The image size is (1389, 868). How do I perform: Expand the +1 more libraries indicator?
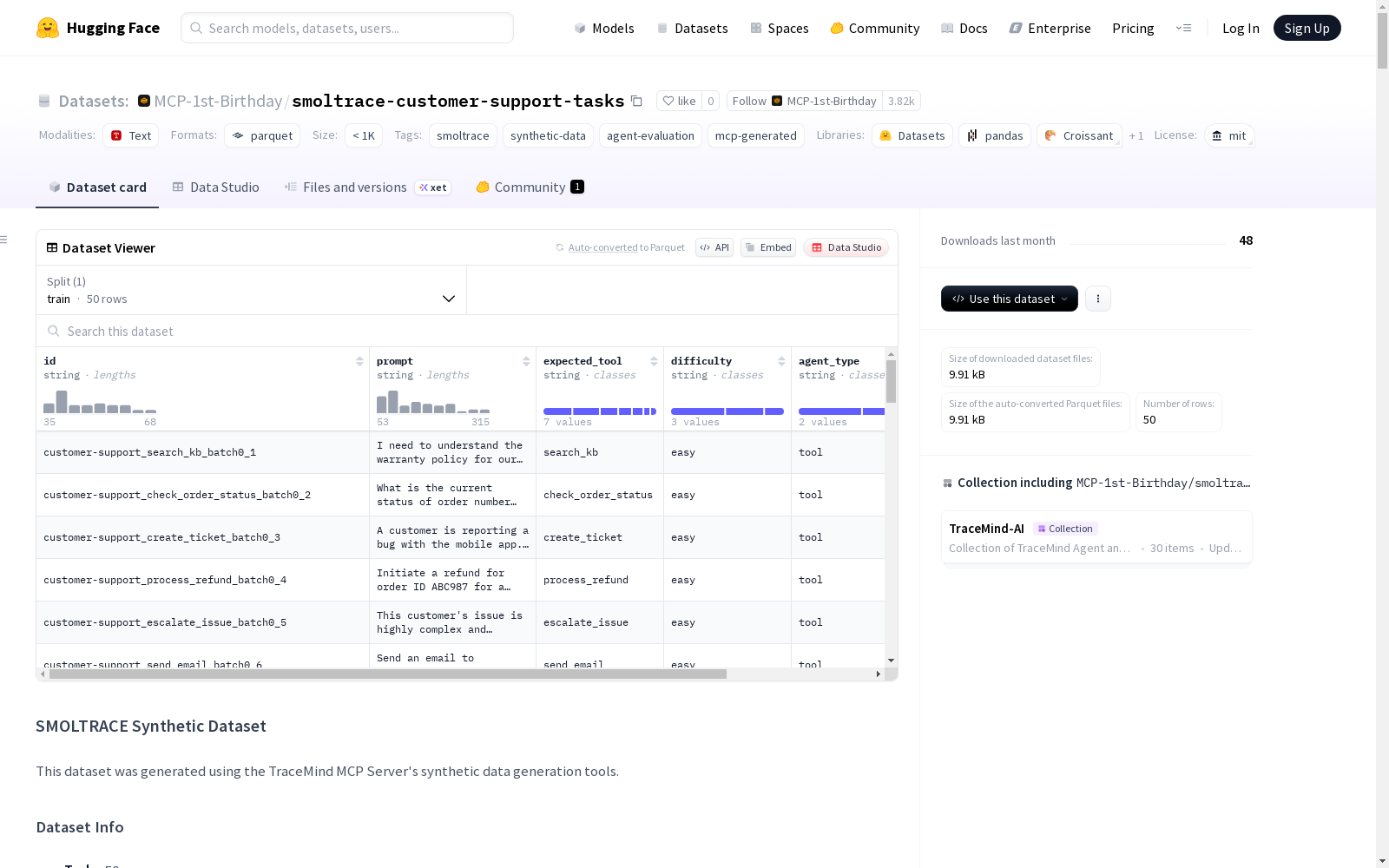point(1136,135)
